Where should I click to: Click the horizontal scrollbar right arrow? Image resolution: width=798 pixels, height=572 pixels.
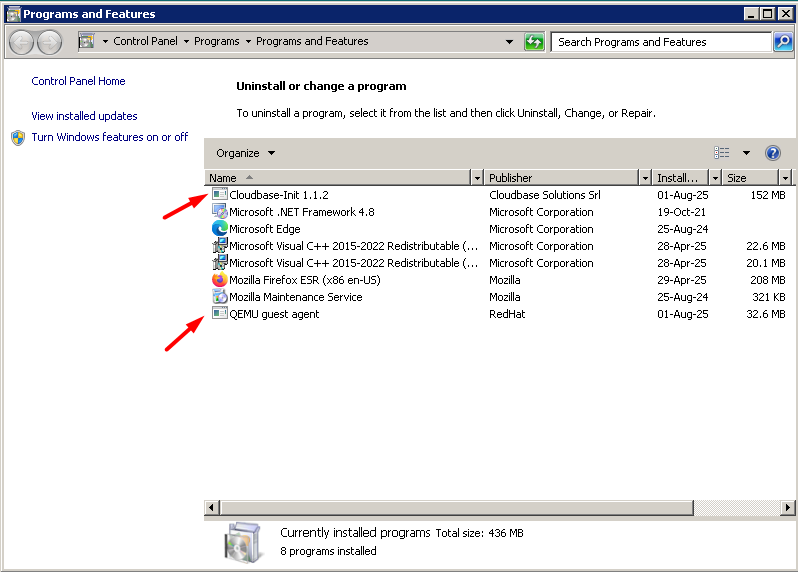pyautogui.click(x=785, y=508)
